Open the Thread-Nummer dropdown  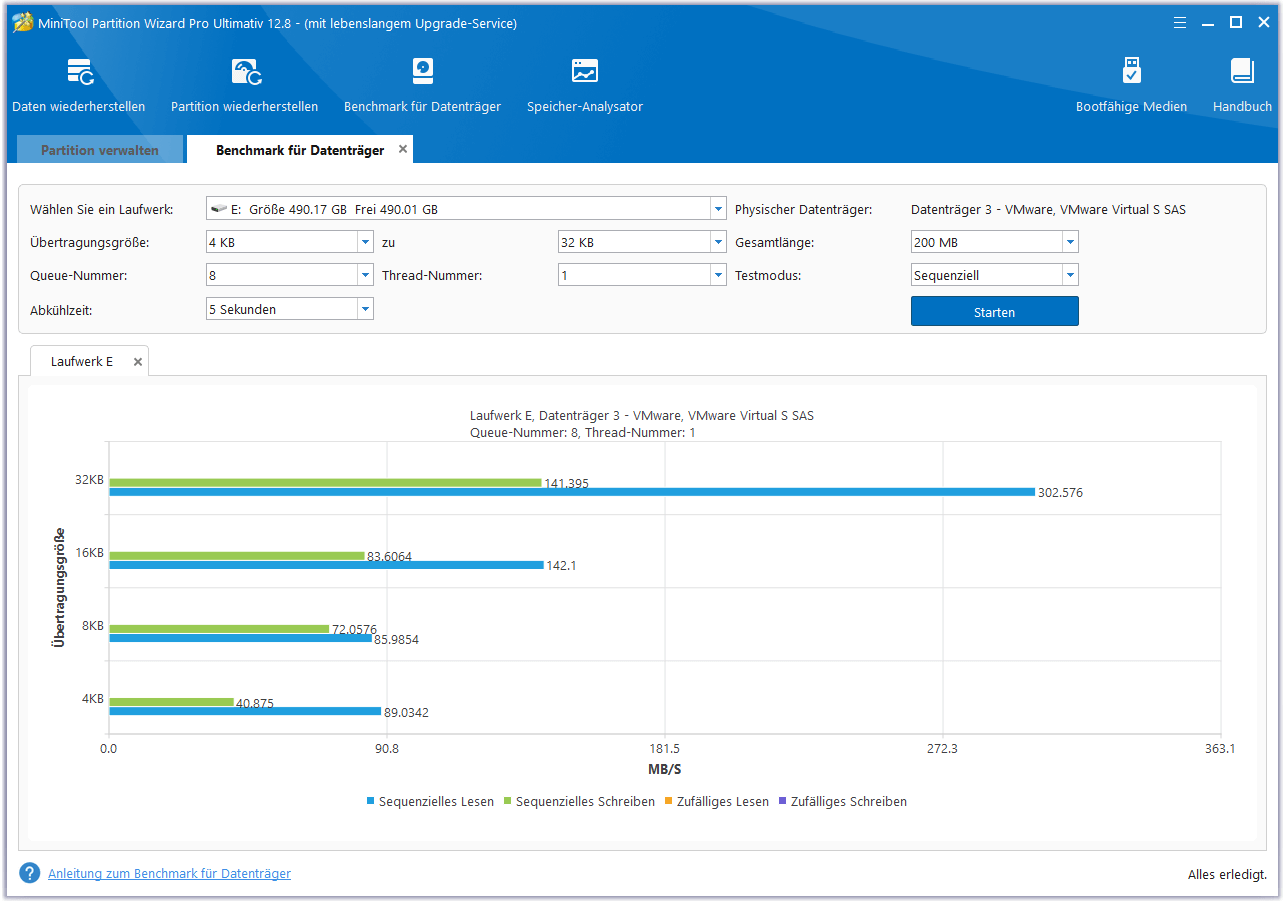pos(718,275)
